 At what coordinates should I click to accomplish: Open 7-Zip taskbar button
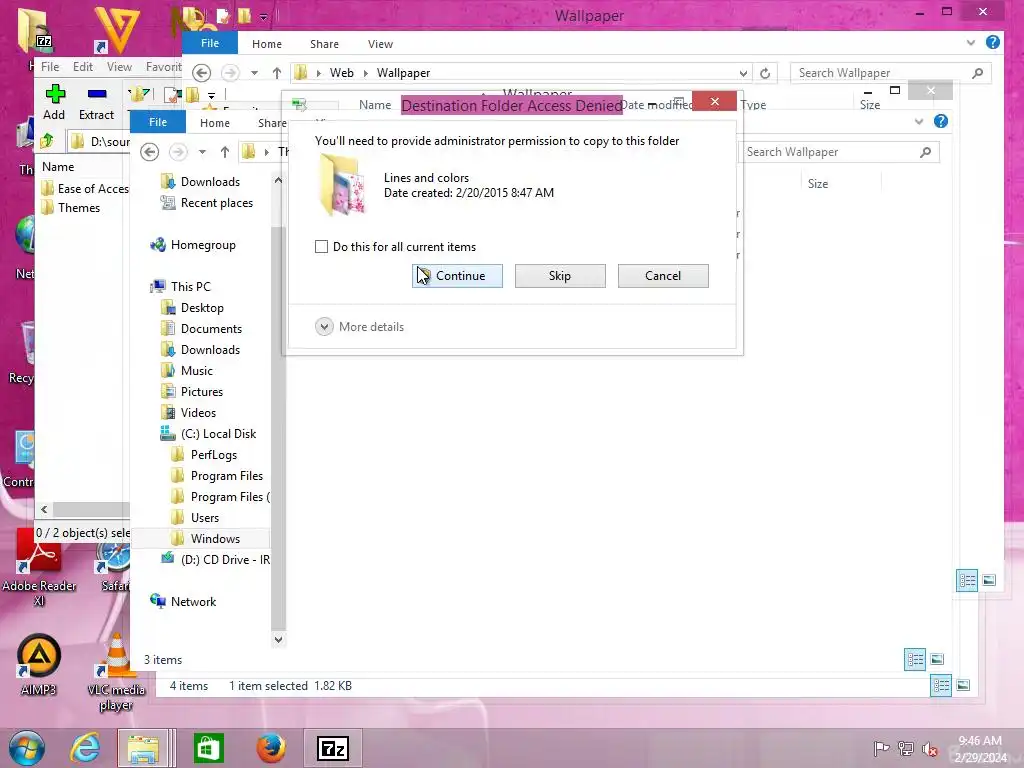pos(332,748)
